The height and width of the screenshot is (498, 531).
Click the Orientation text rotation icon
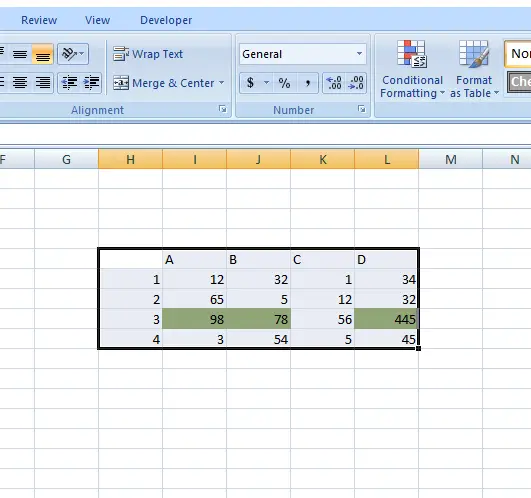click(73, 54)
